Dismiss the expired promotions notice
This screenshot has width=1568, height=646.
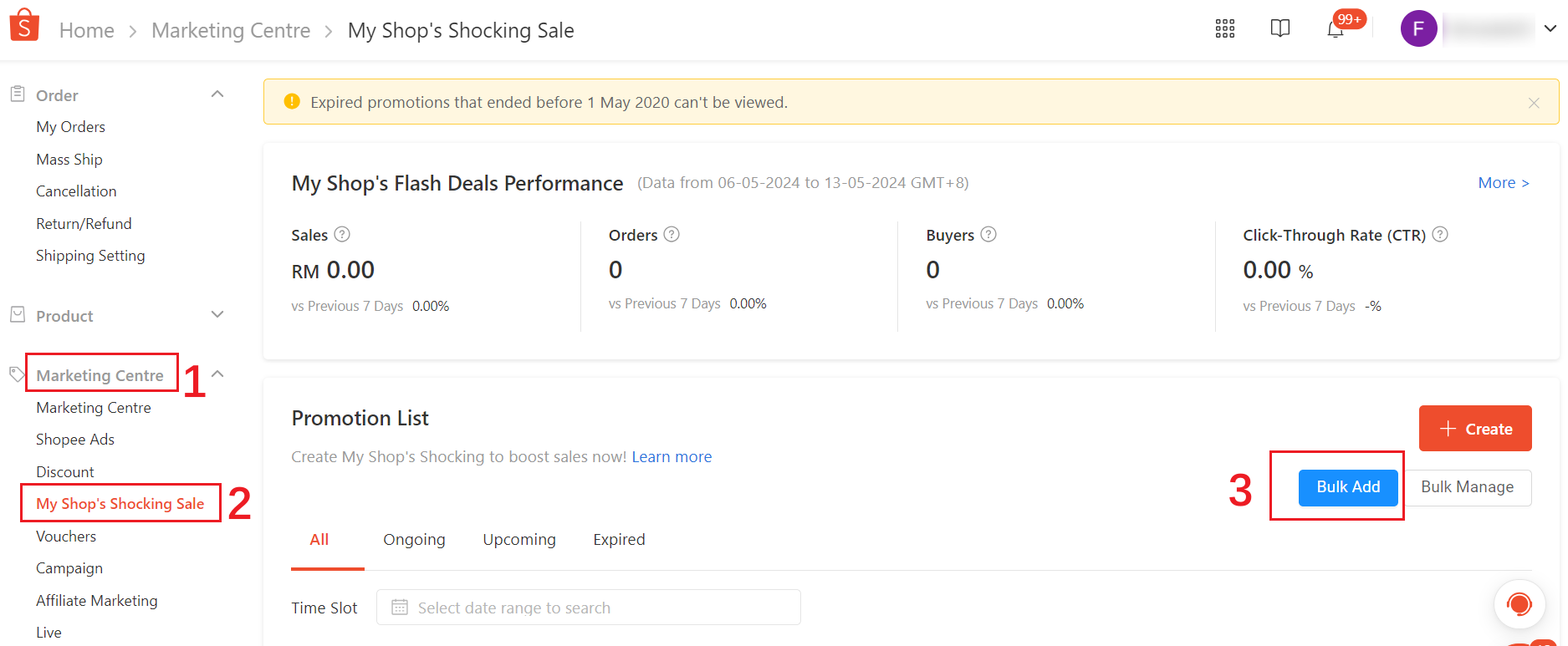pos(1534,103)
